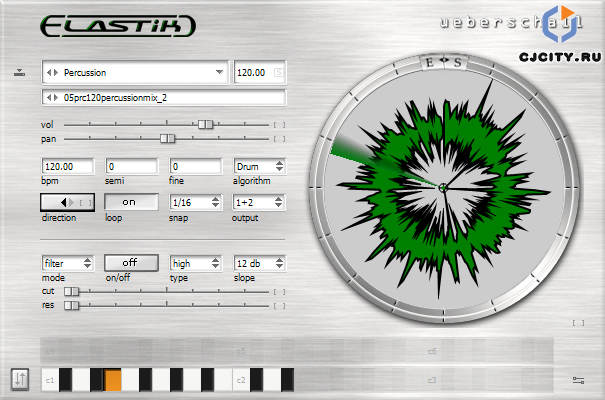The width and height of the screenshot is (605, 400).
Task: Click the vol slider handle
Action: pos(205,124)
